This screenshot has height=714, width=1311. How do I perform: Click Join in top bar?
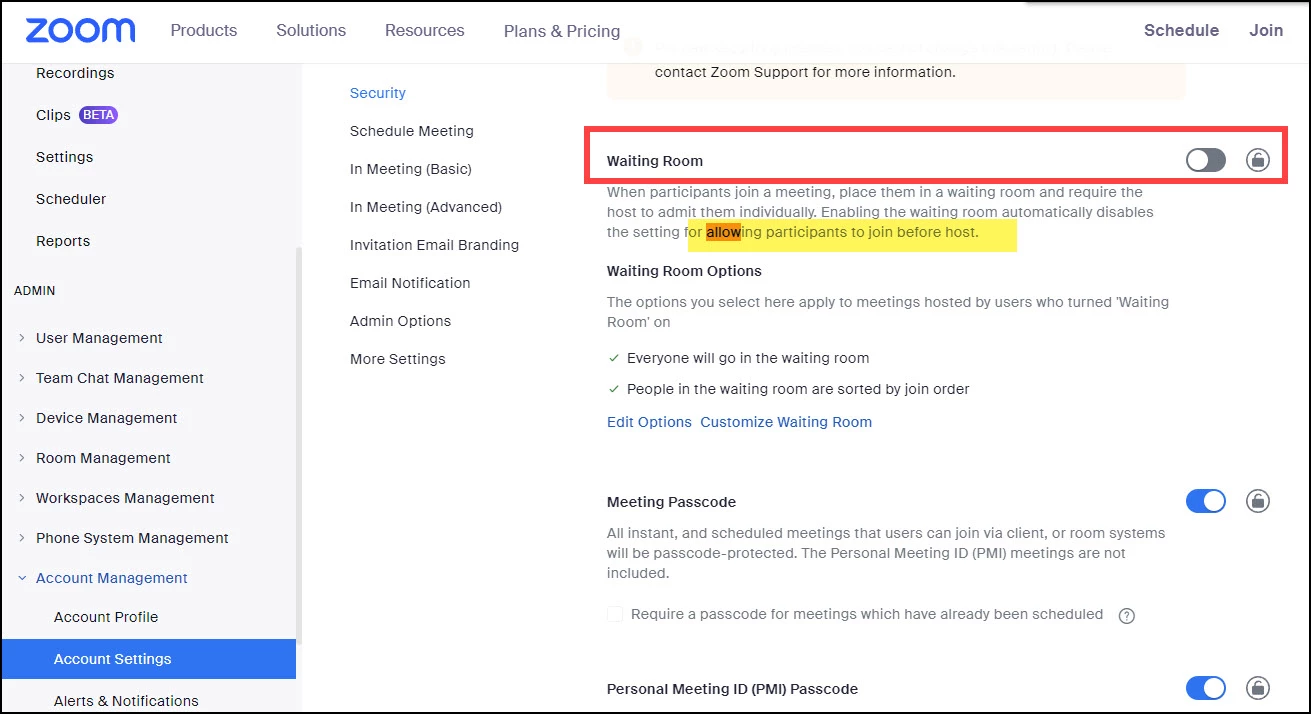tap(1266, 30)
